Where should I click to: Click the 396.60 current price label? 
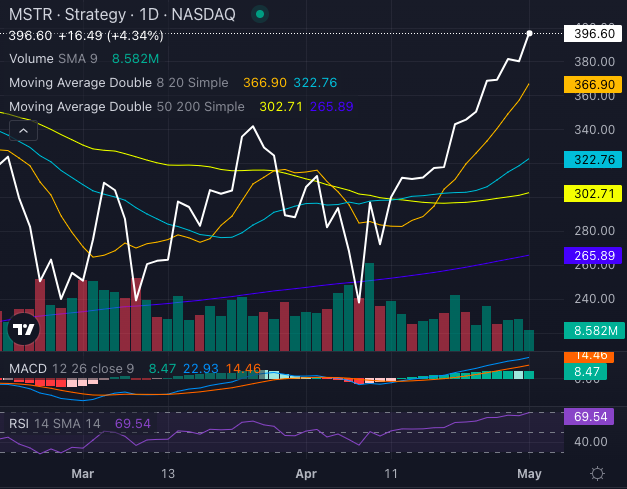pos(593,34)
